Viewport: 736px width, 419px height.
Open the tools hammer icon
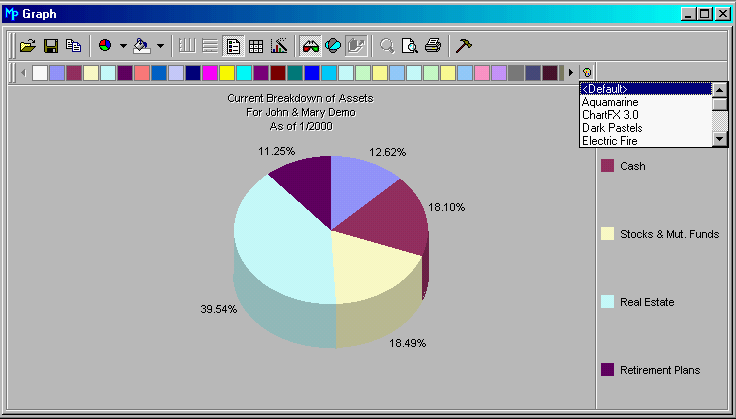tap(464, 46)
